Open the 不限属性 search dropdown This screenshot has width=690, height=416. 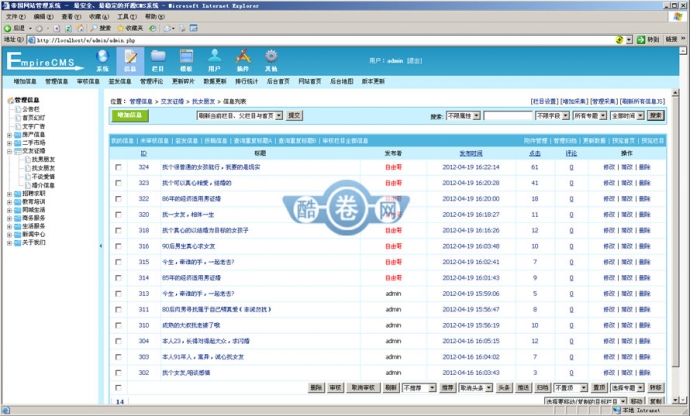[x=463, y=116]
